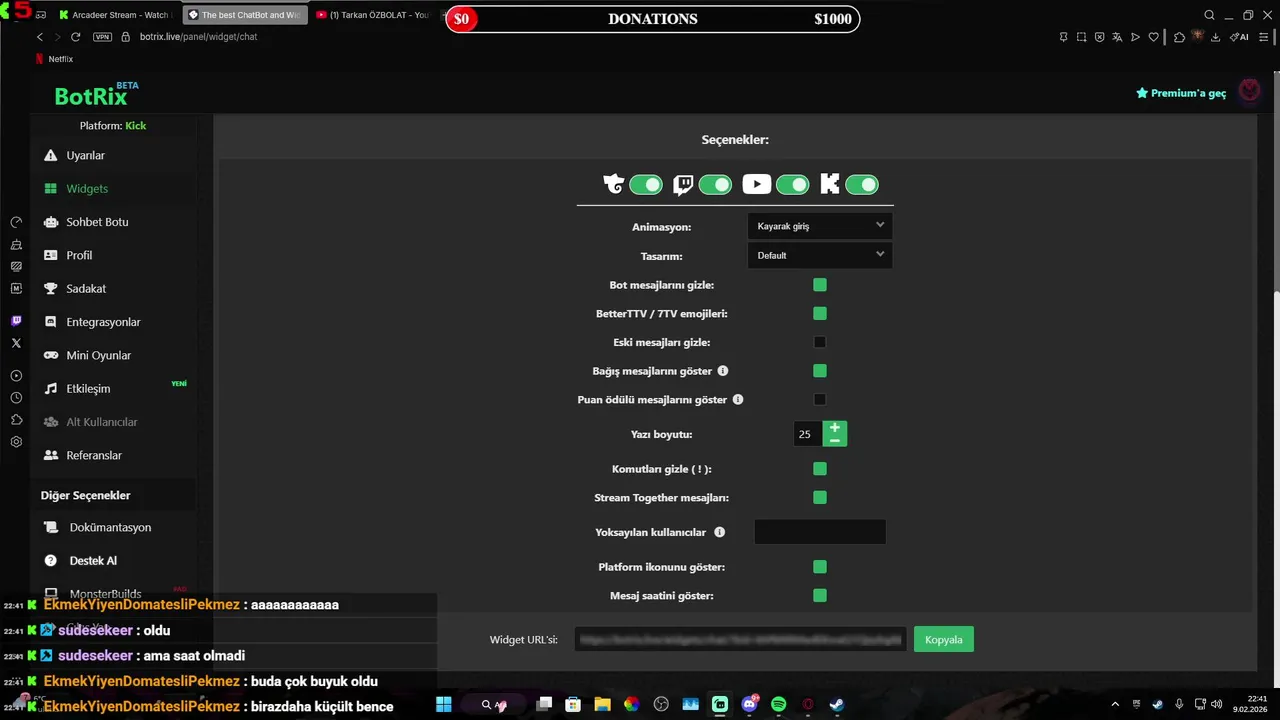Toggle Komutları gizle checkbox
This screenshot has width=1280, height=720.
[820, 469]
